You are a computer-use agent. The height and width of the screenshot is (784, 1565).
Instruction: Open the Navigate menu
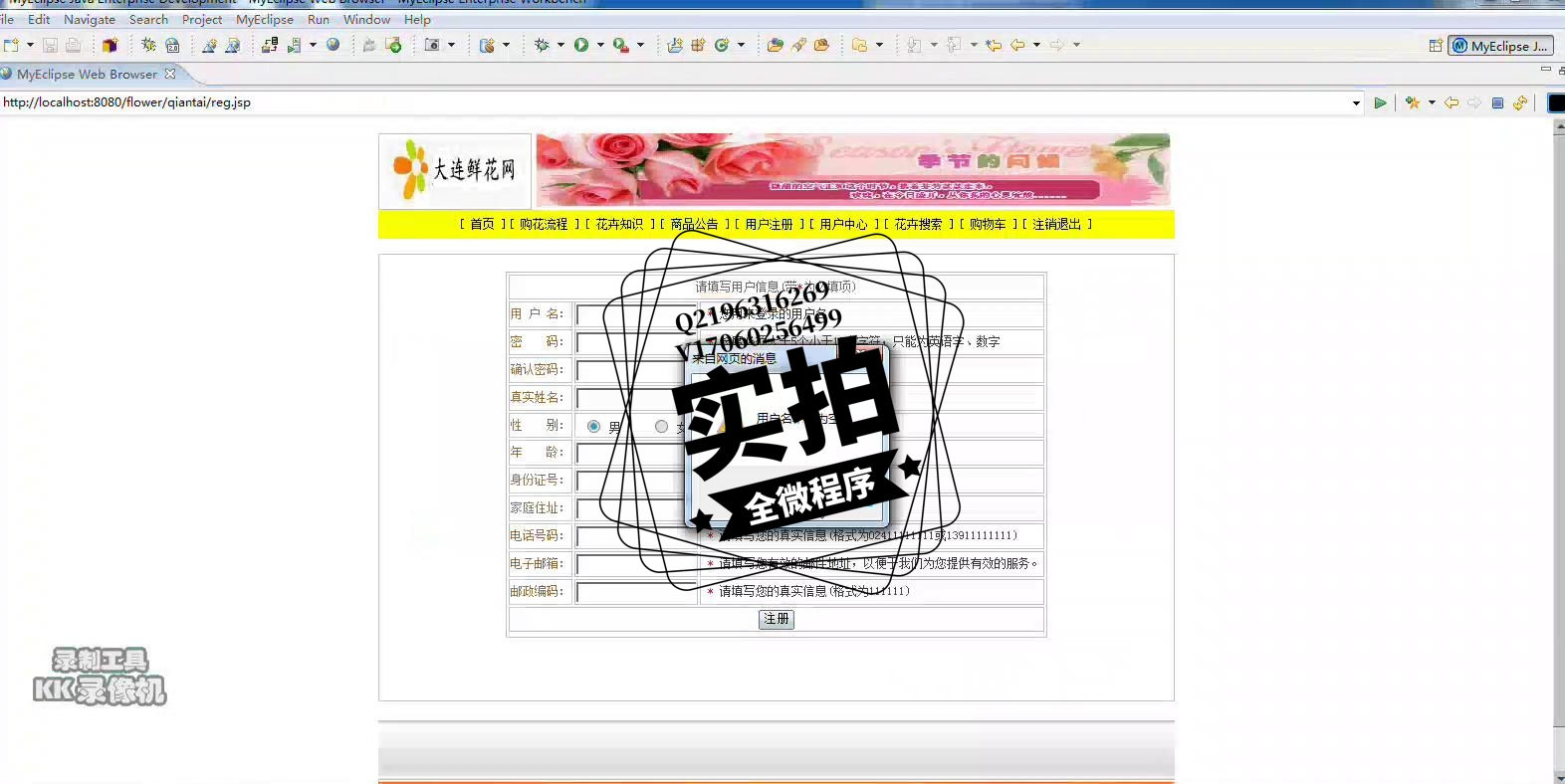[90, 19]
